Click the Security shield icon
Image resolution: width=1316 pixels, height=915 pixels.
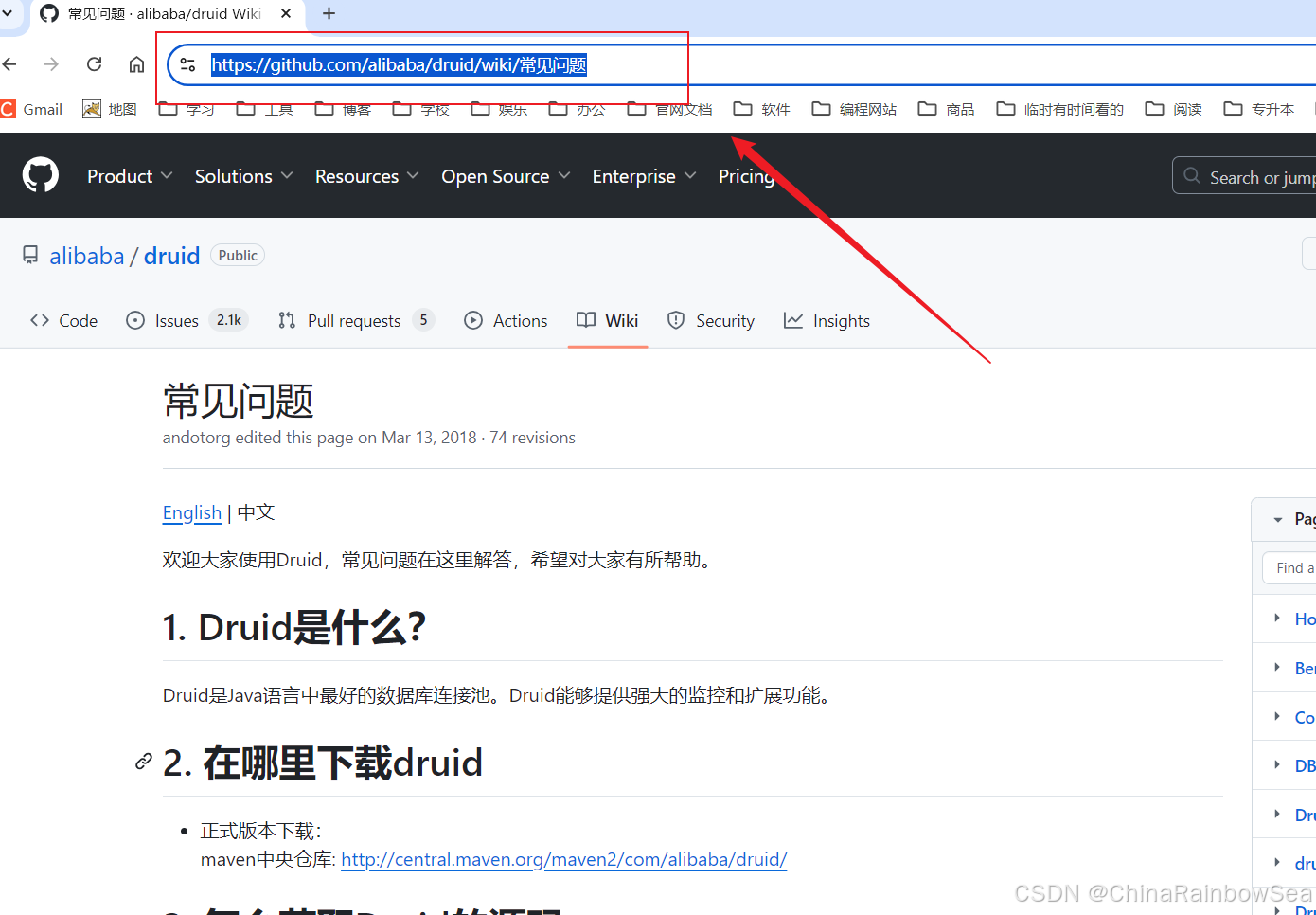[x=676, y=320]
